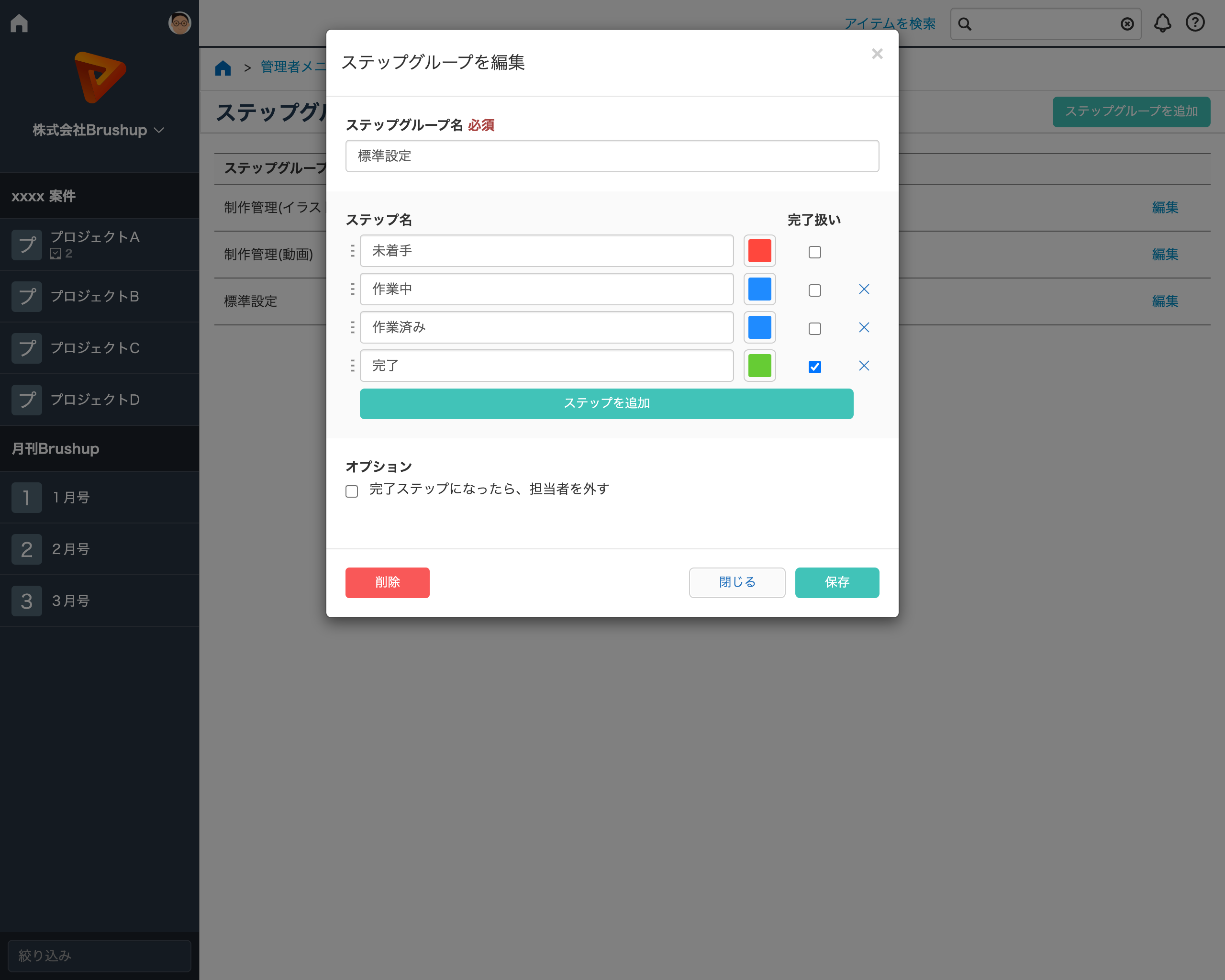Click the breadcrumb home icon
Image resolution: width=1225 pixels, height=980 pixels.
point(223,68)
